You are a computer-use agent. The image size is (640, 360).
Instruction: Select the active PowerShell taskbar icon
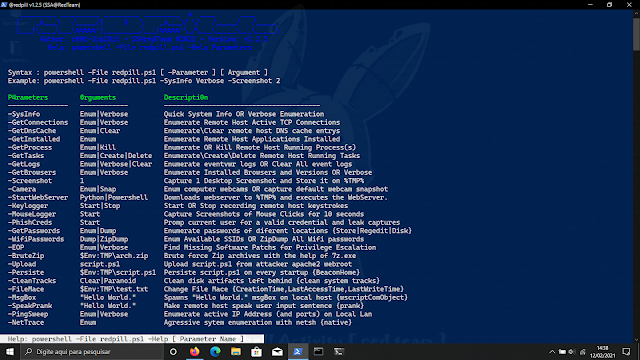coord(298,351)
